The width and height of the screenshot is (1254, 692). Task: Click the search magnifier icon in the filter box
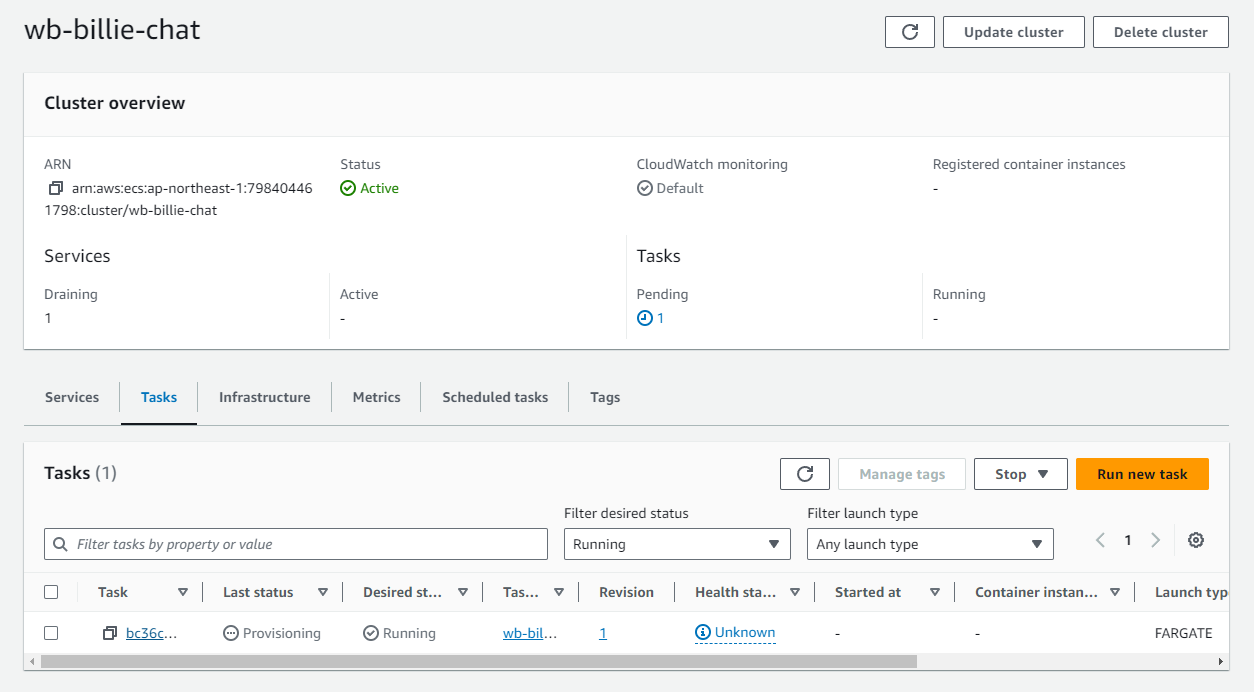pos(61,544)
